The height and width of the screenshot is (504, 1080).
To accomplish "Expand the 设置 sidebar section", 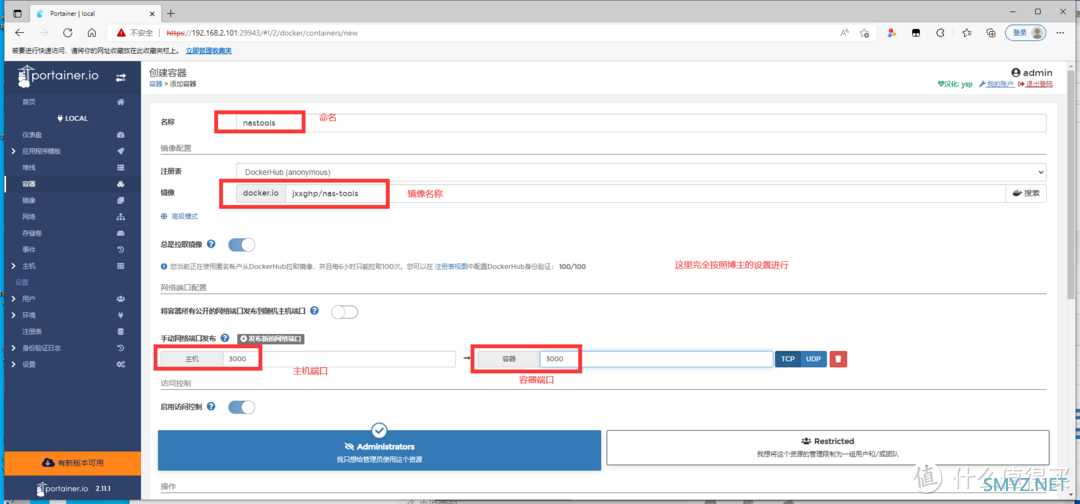I will pyautogui.click(x=13, y=364).
